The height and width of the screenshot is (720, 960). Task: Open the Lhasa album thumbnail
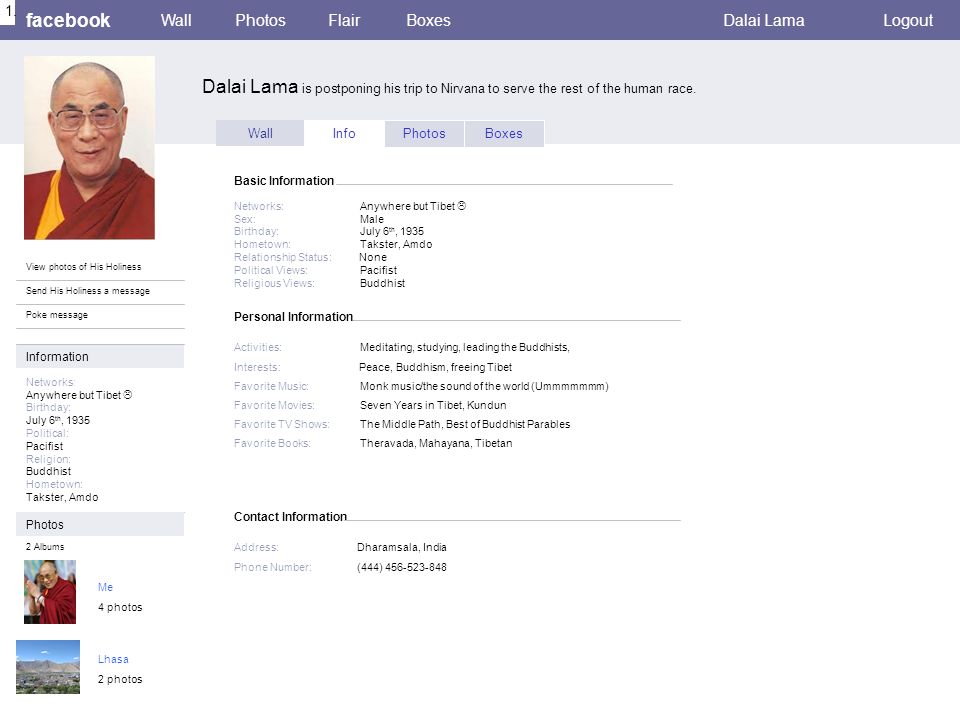click(48, 667)
